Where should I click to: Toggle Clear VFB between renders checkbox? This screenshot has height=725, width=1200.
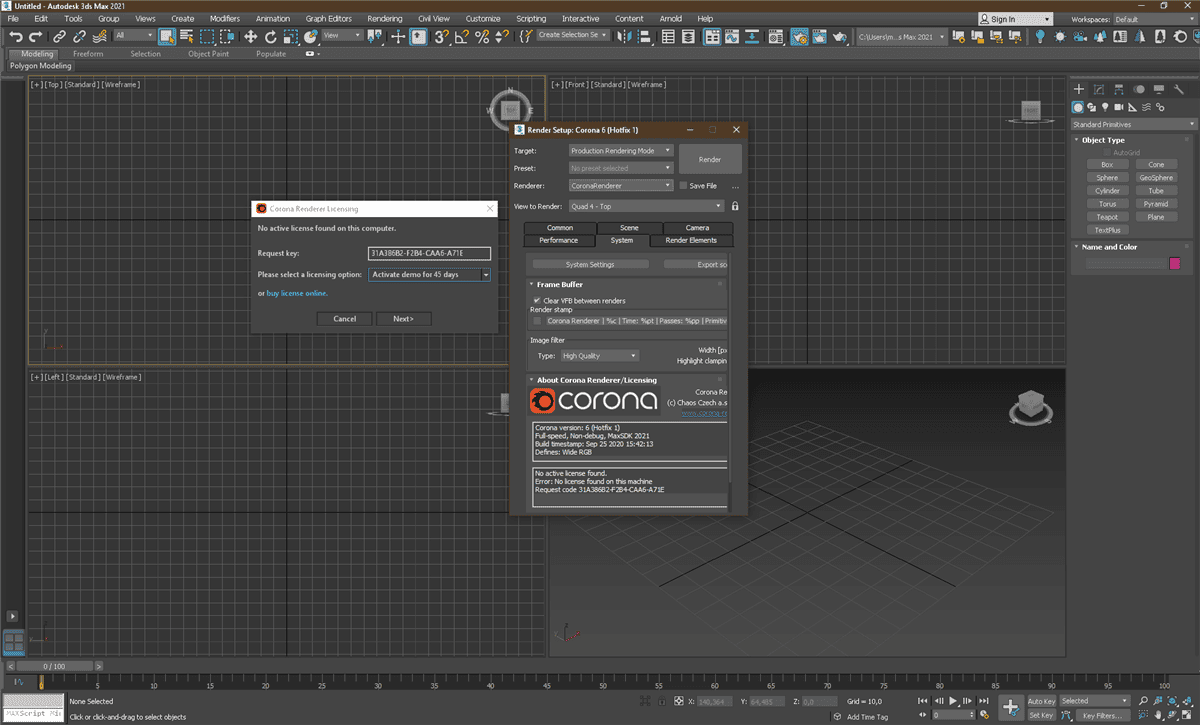tap(537, 300)
